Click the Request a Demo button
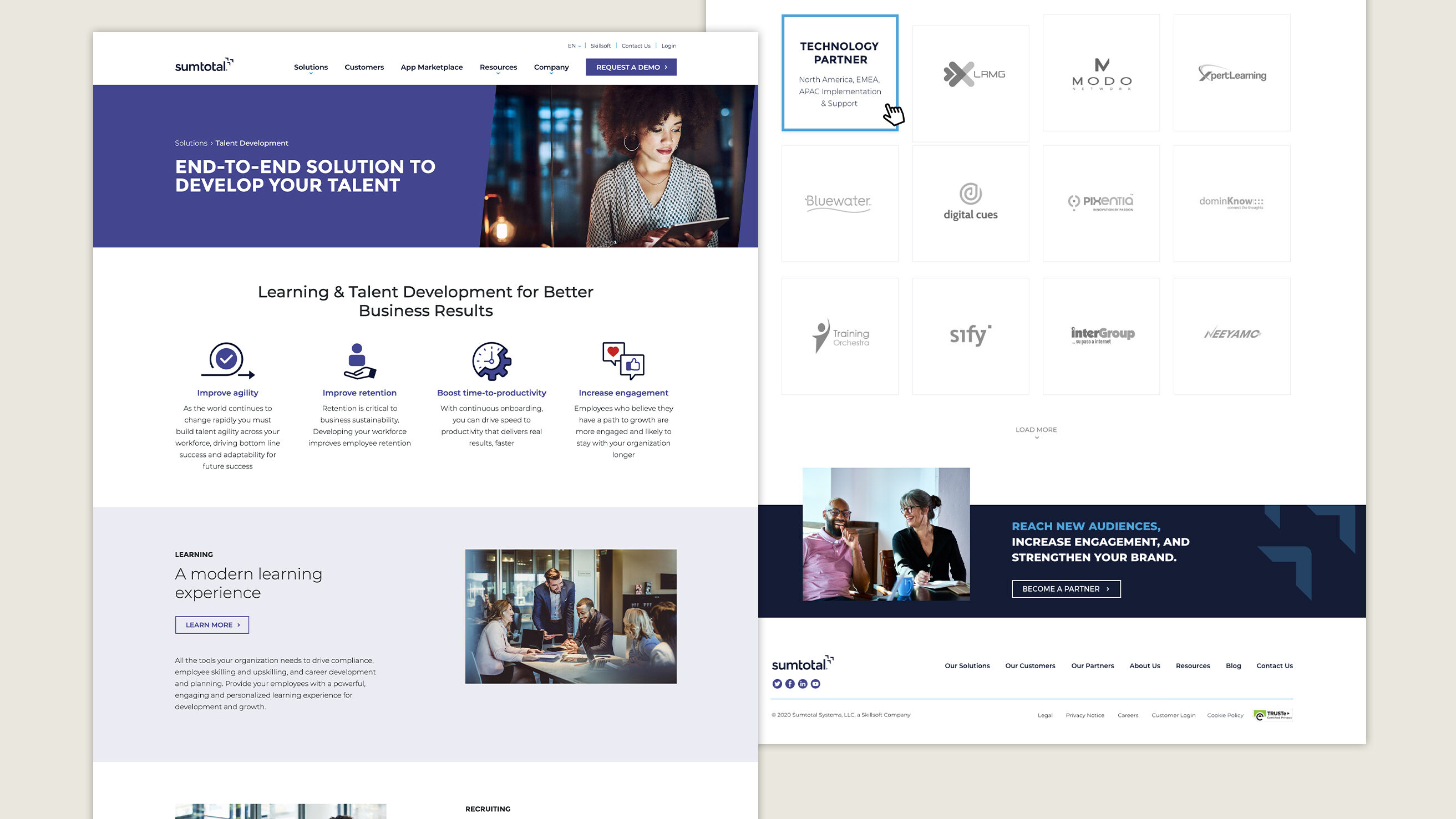The image size is (1456, 819). point(631,67)
